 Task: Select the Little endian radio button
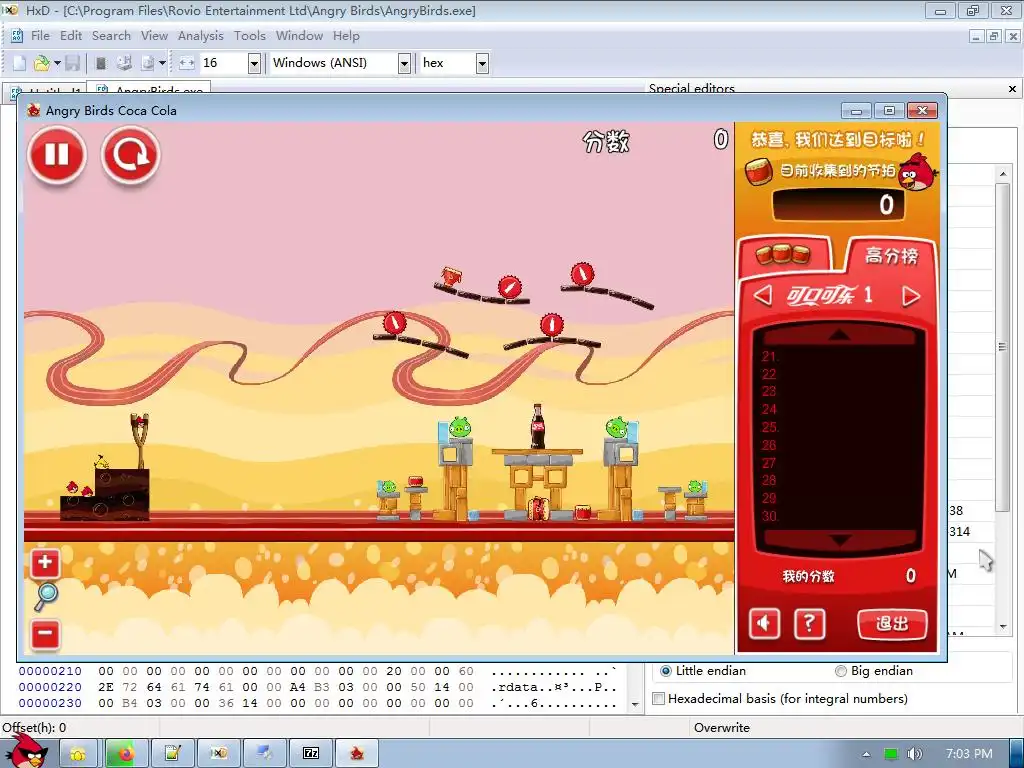coord(665,671)
